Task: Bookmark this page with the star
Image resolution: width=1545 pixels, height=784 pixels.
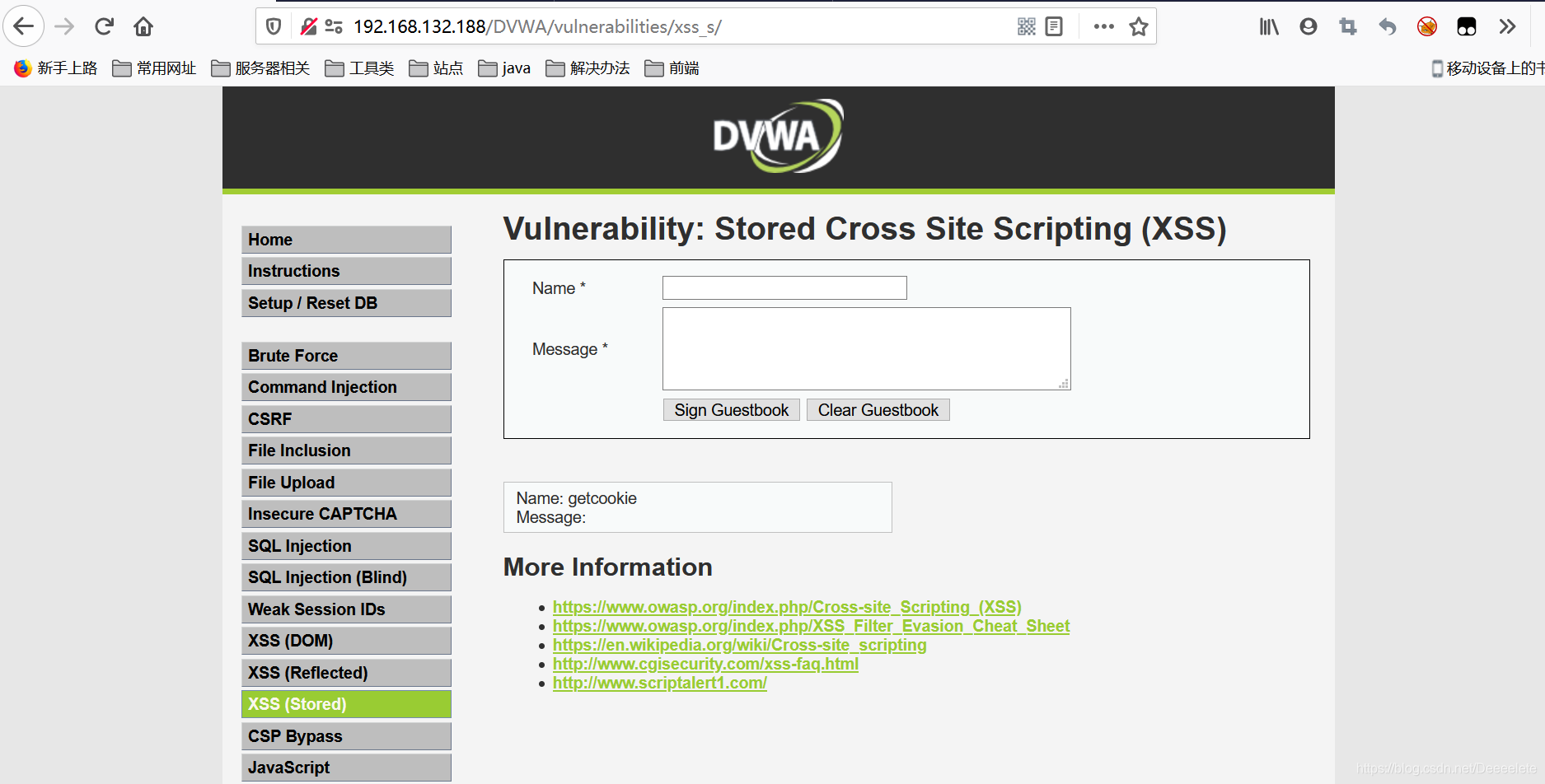Action: coord(1139,26)
